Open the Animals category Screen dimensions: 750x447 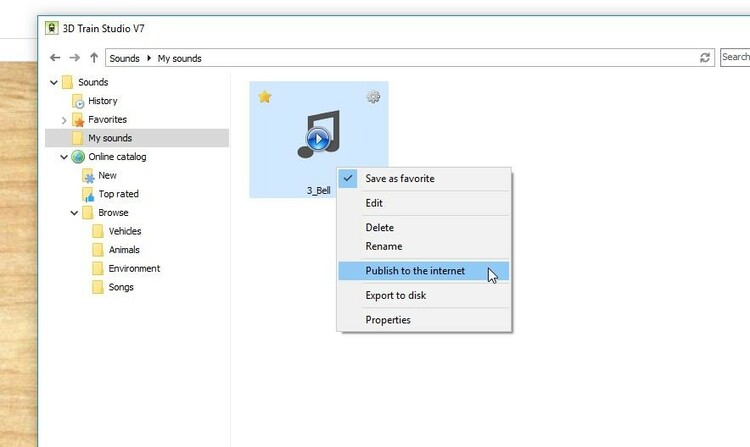point(123,250)
